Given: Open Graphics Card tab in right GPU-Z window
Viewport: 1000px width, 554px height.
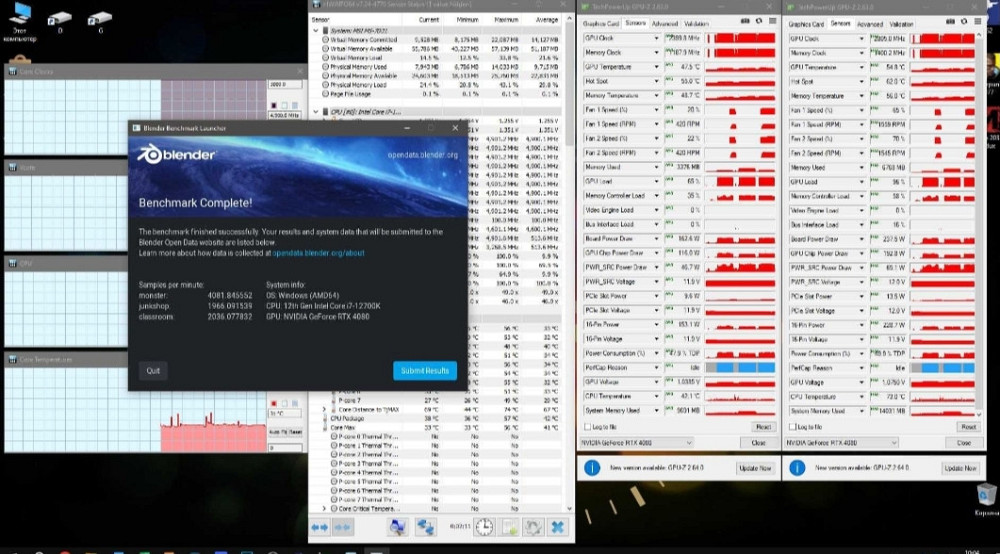Looking at the screenshot, I should pyautogui.click(x=806, y=23).
